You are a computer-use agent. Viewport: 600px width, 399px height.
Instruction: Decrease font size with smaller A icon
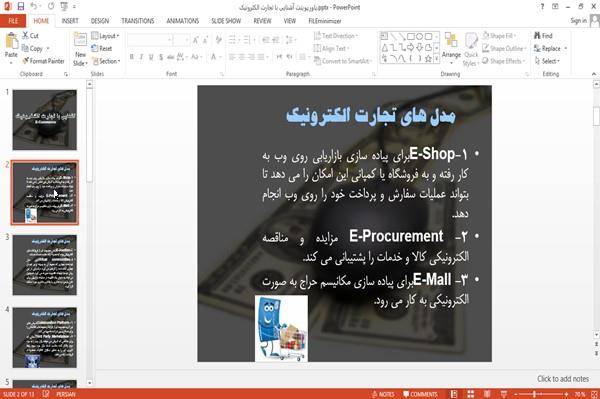pos(206,40)
